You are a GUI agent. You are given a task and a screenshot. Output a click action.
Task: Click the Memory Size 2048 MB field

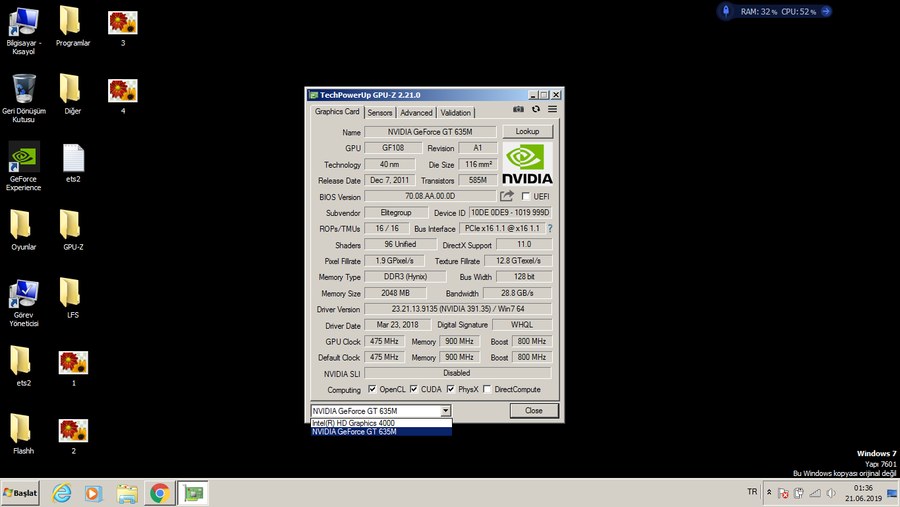(395, 293)
